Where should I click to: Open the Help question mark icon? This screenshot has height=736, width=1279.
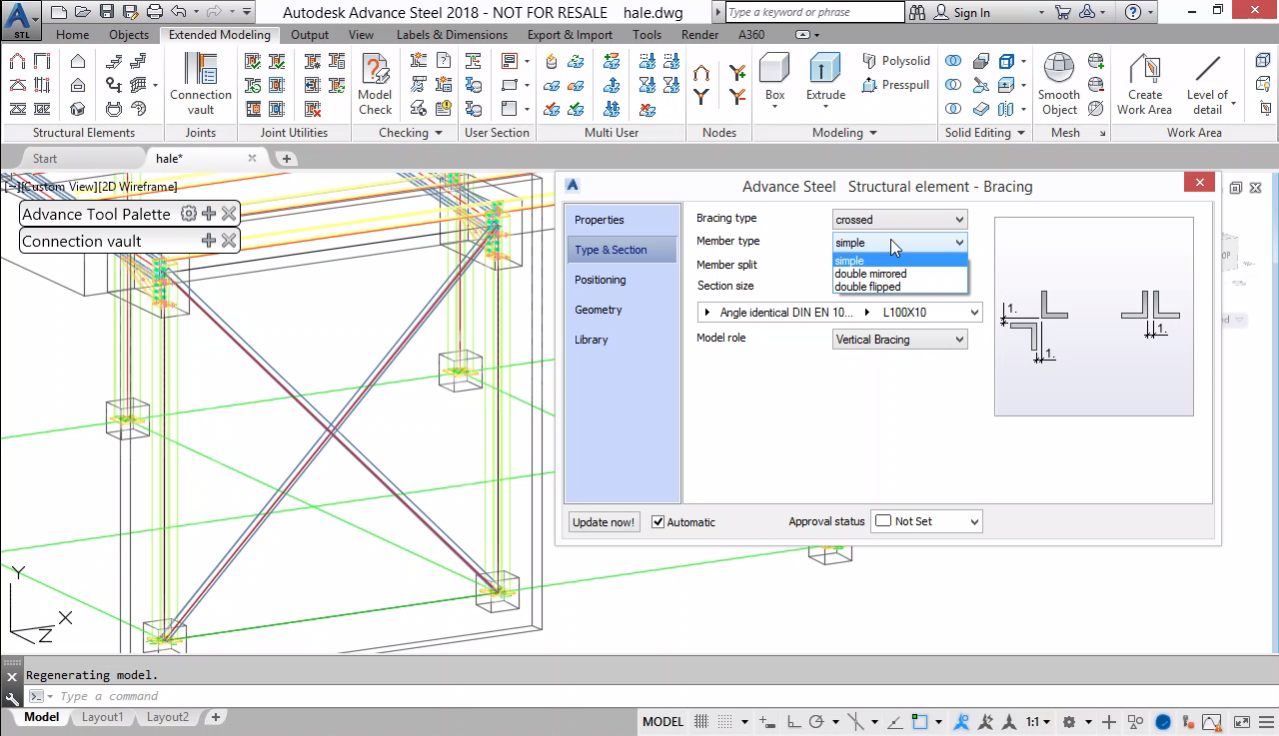1132,12
